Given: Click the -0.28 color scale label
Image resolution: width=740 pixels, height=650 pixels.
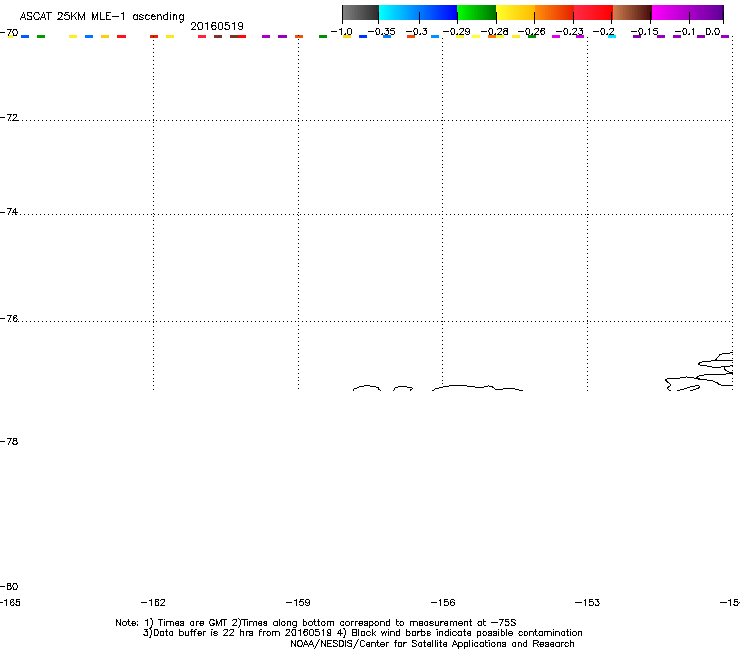Looking at the screenshot, I should [x=494, y=32].
